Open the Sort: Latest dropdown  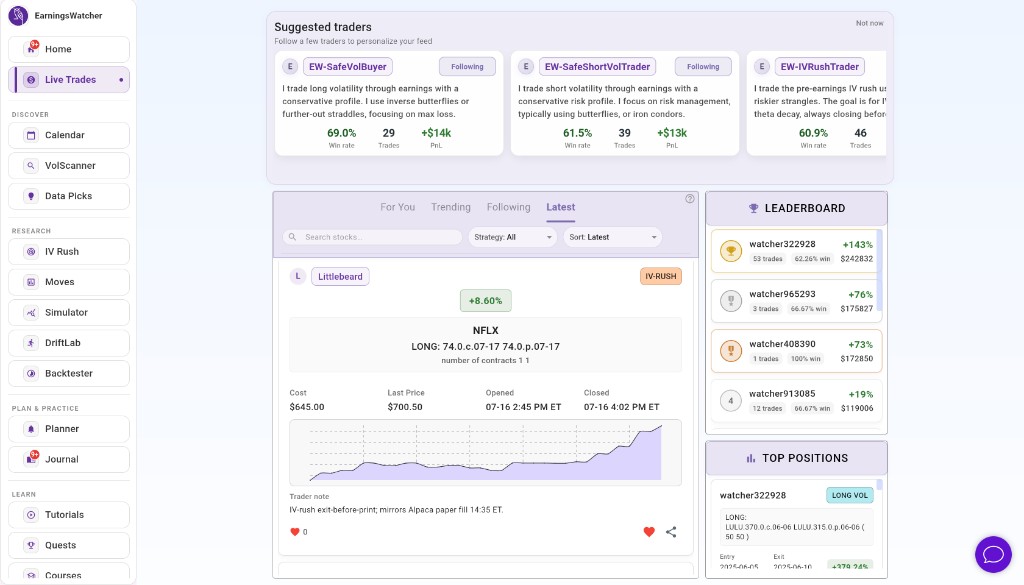613,237
